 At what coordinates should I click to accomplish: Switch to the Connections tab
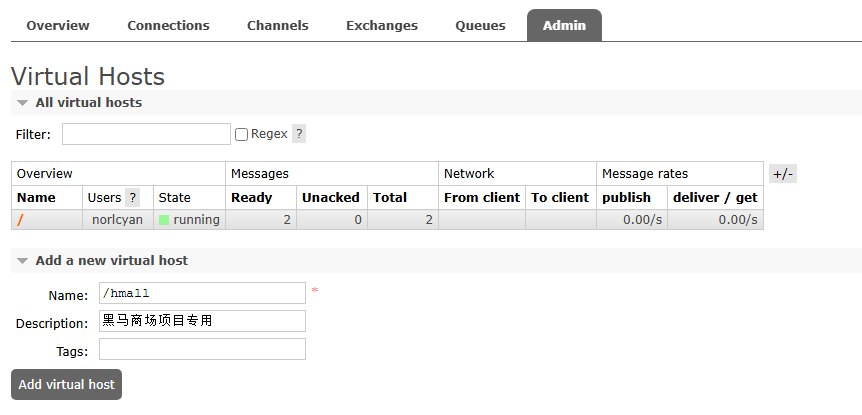168,25
